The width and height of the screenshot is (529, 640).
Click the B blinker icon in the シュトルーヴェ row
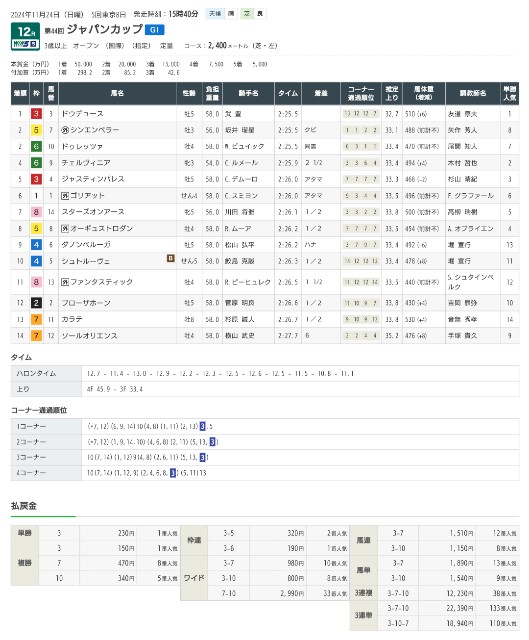[x=171, y=258]
